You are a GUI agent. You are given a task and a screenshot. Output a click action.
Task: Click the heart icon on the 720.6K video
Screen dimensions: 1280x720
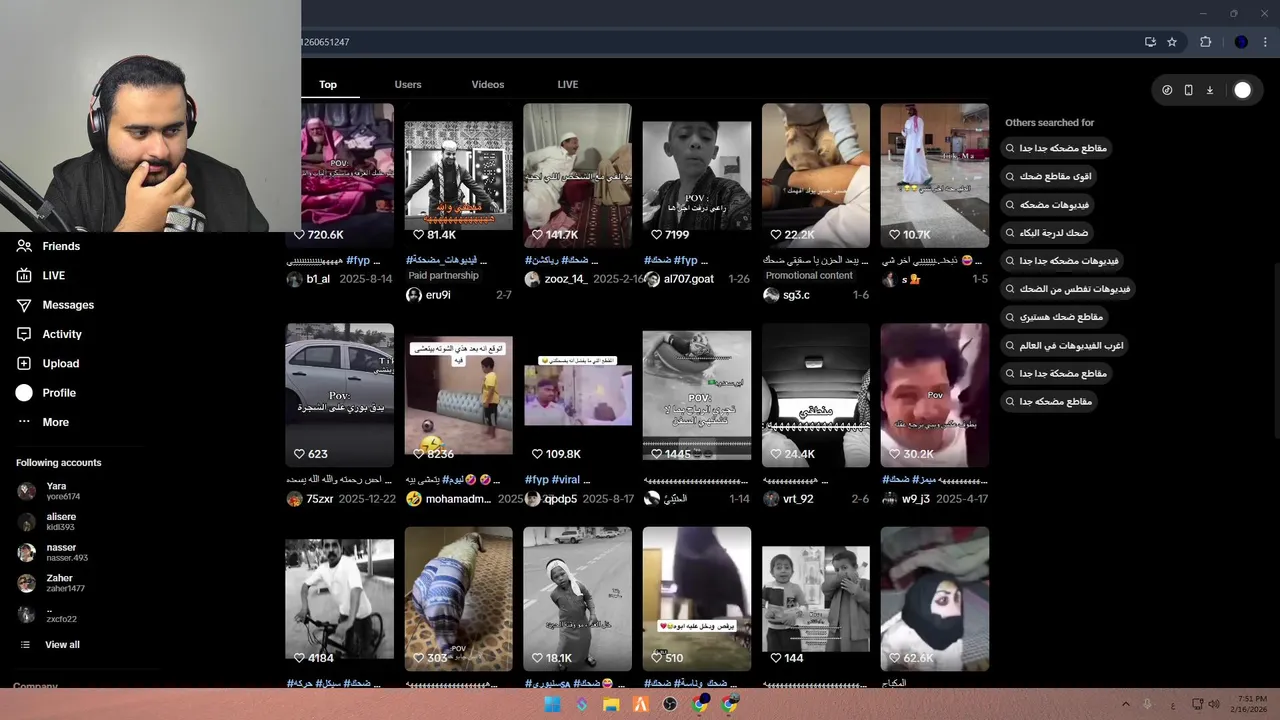tap(298, 235)
